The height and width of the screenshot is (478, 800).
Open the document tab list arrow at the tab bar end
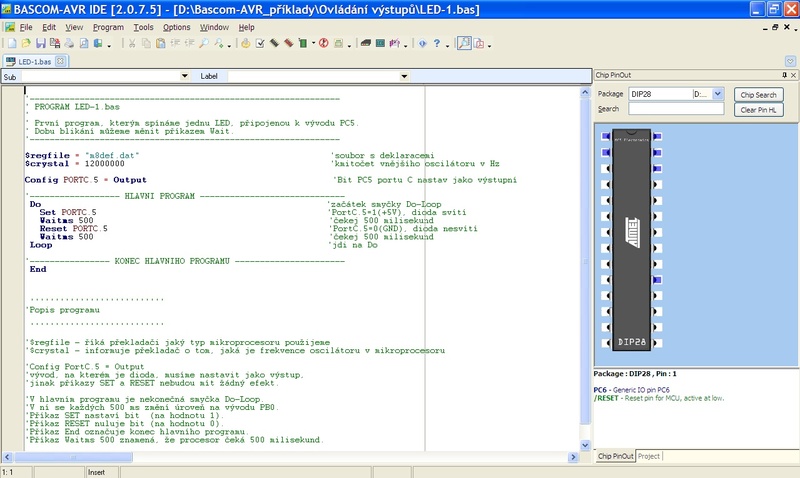[x=790, y=61]
